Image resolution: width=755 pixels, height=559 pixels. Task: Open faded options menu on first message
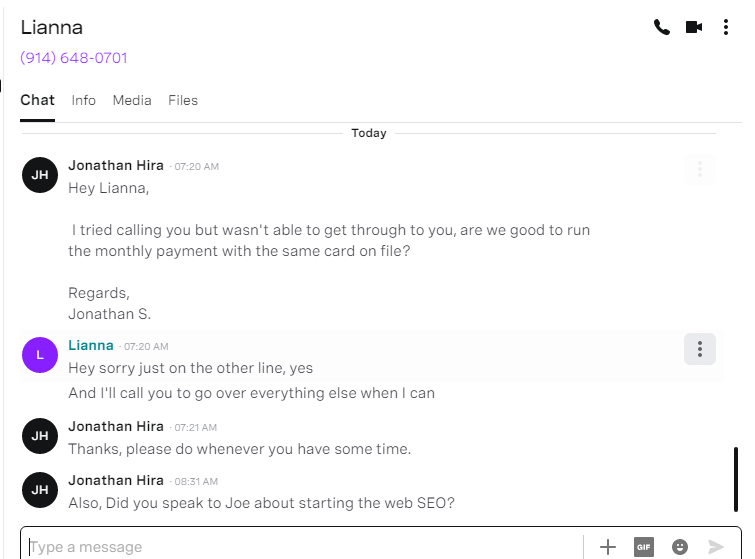pos(700,169)
